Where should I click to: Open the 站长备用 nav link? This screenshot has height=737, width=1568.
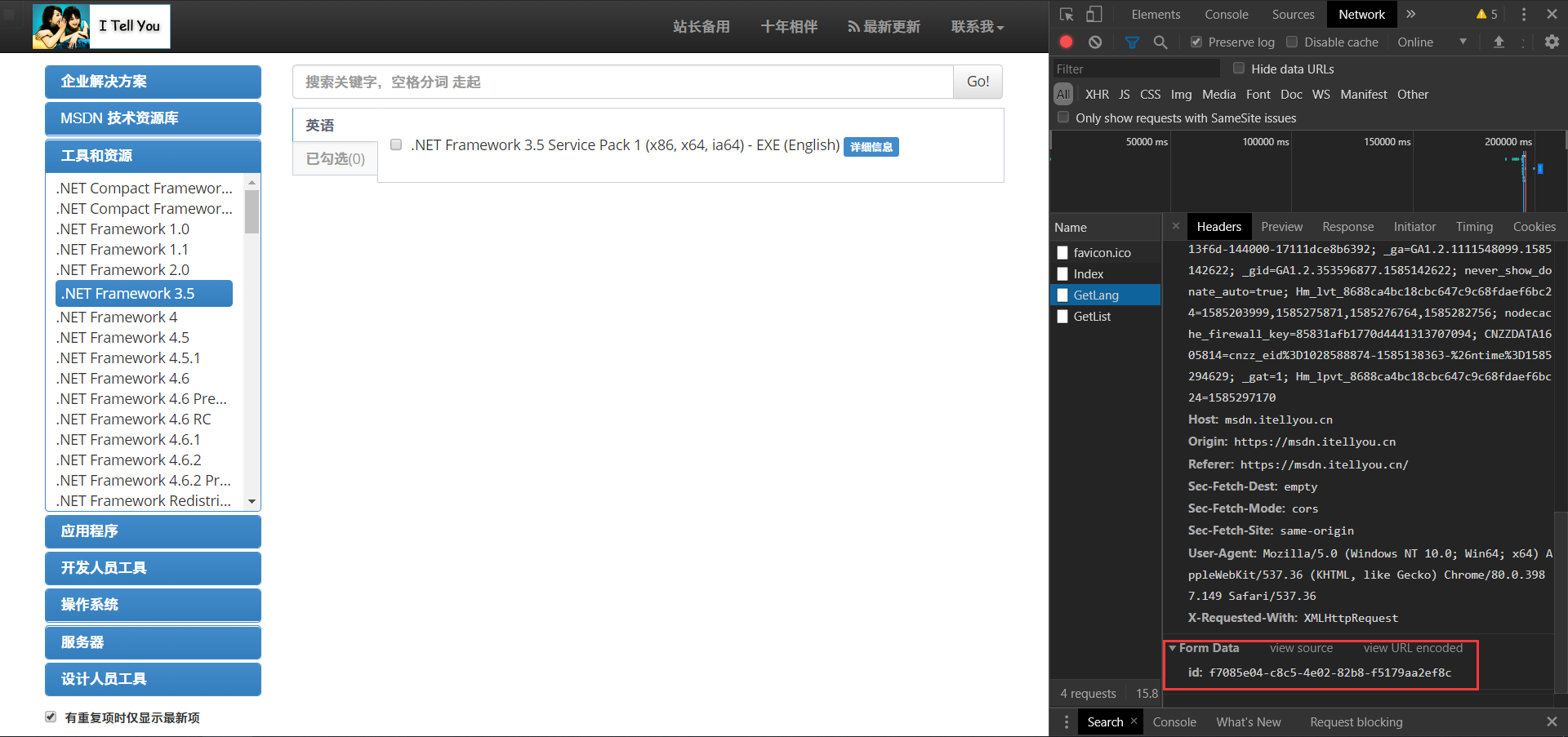coord(701,27)
